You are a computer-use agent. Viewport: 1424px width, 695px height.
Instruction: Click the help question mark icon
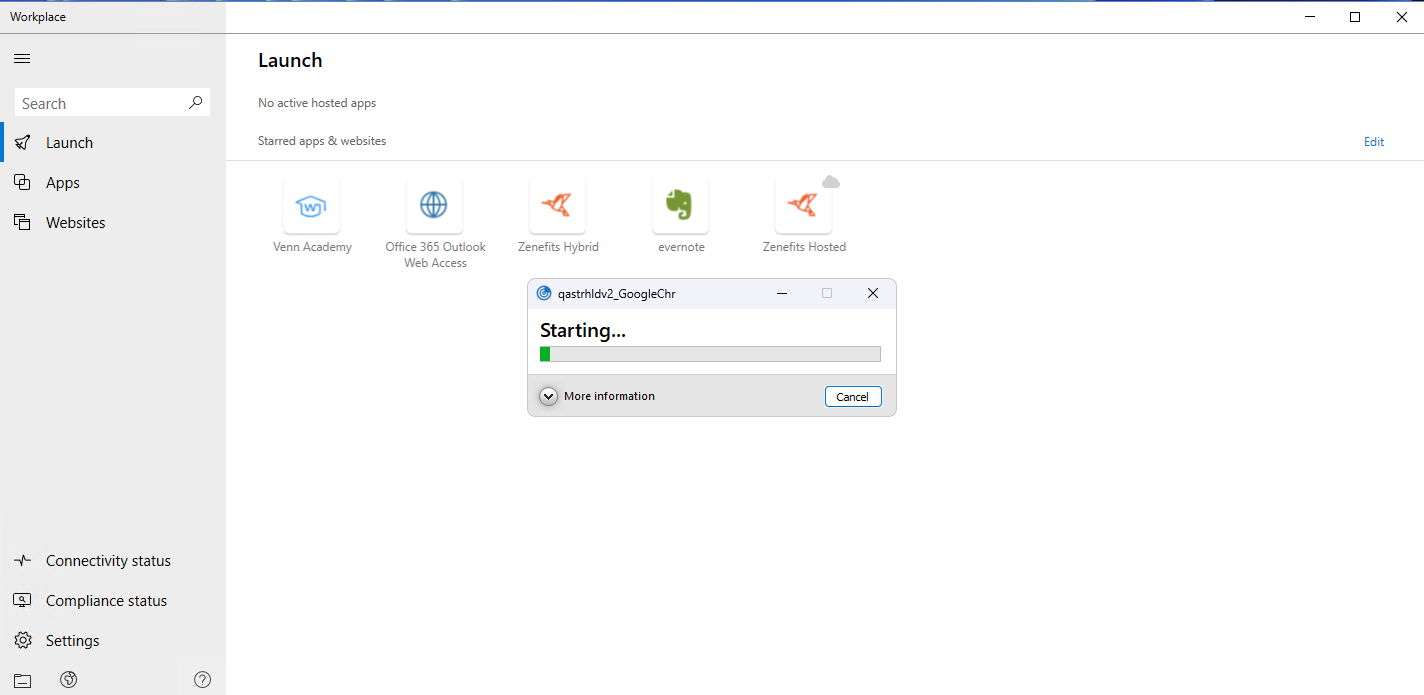pyautogui.click(x=202, y=680)
